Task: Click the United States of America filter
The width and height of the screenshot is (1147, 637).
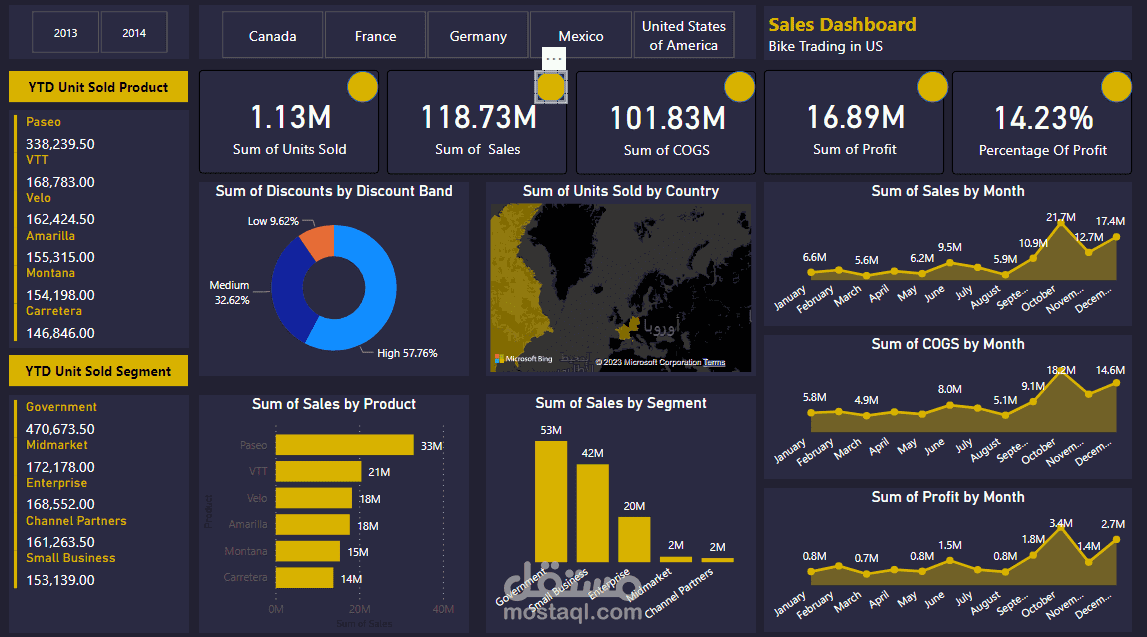Action: tap(683, 34)
